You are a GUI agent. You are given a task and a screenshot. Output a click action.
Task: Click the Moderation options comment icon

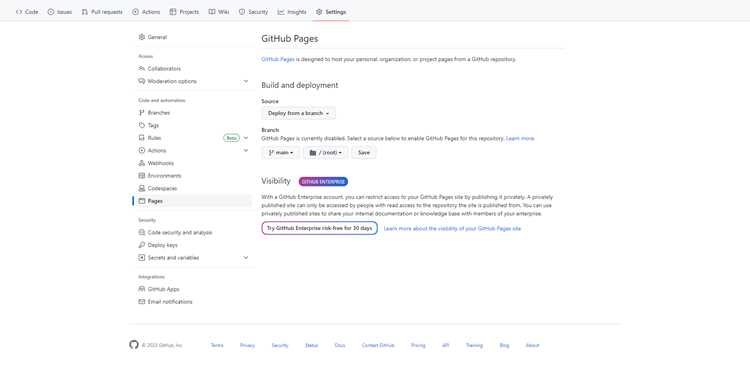point(142,81)
